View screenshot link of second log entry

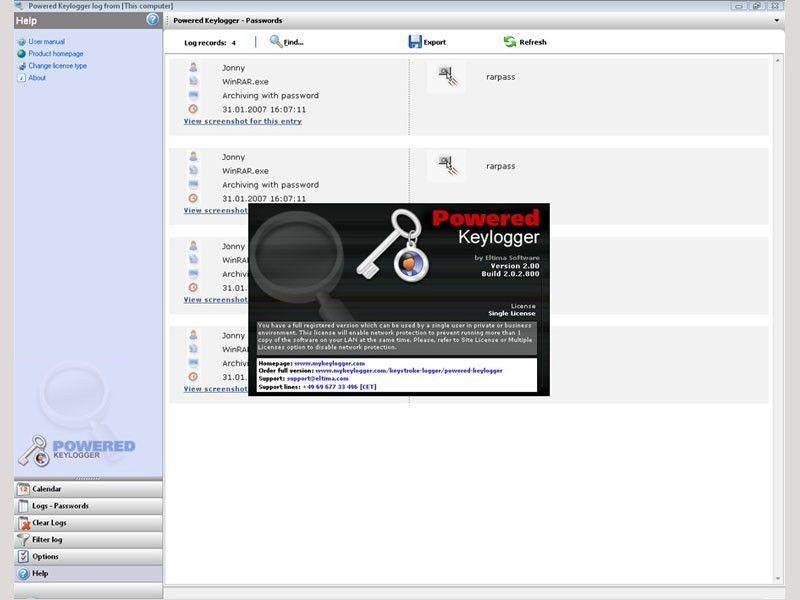(215, 211)
